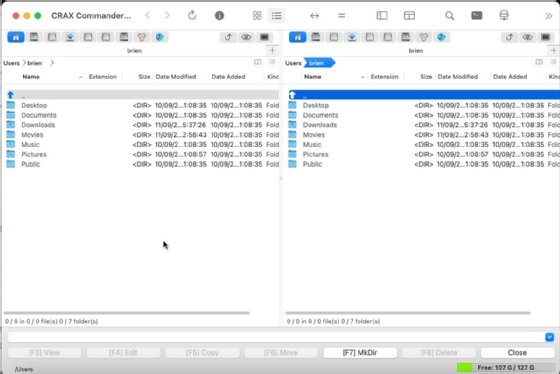The image size is (560, 374).
Task: Open the Downloads shortcut in left panel
Action: [70, 37]
